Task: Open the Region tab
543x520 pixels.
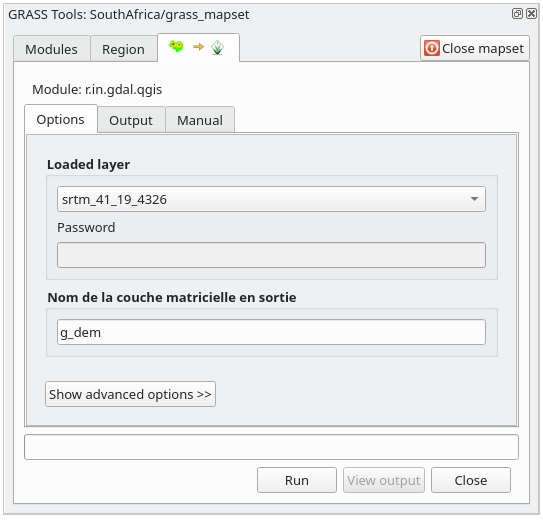Action: (123, 49)
